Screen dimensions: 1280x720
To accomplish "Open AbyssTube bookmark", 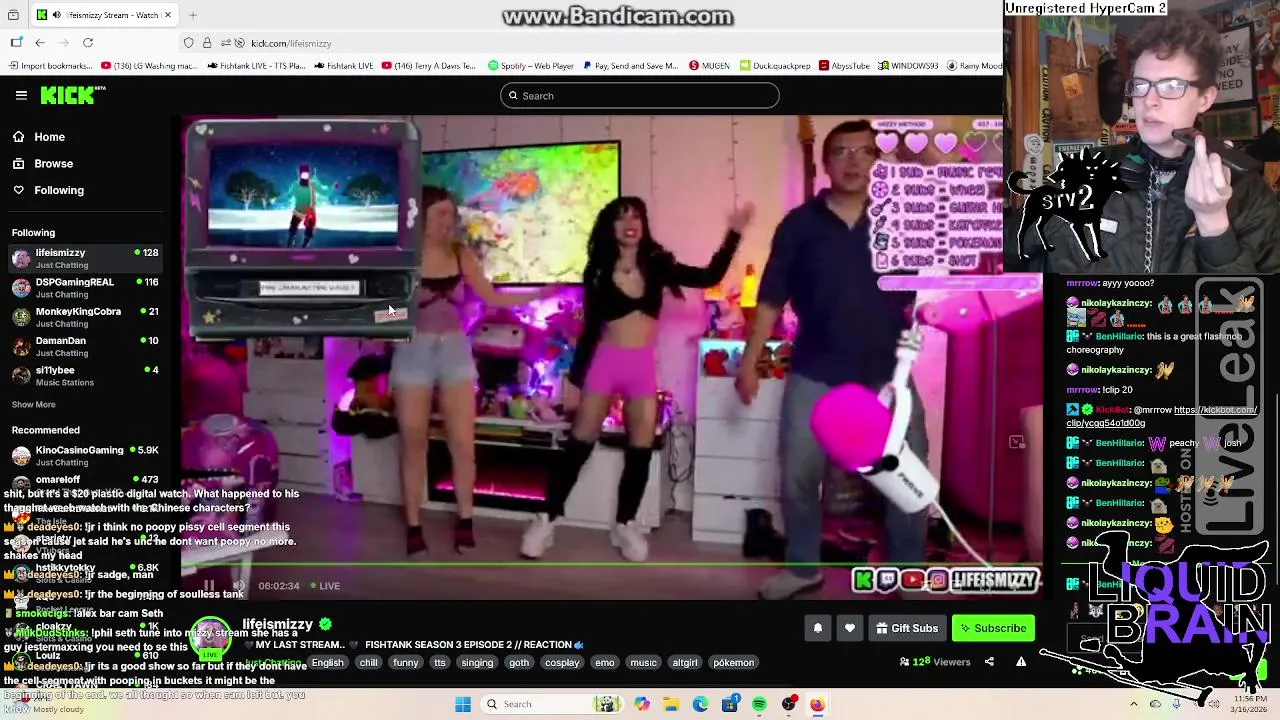I will click(844, 66).
